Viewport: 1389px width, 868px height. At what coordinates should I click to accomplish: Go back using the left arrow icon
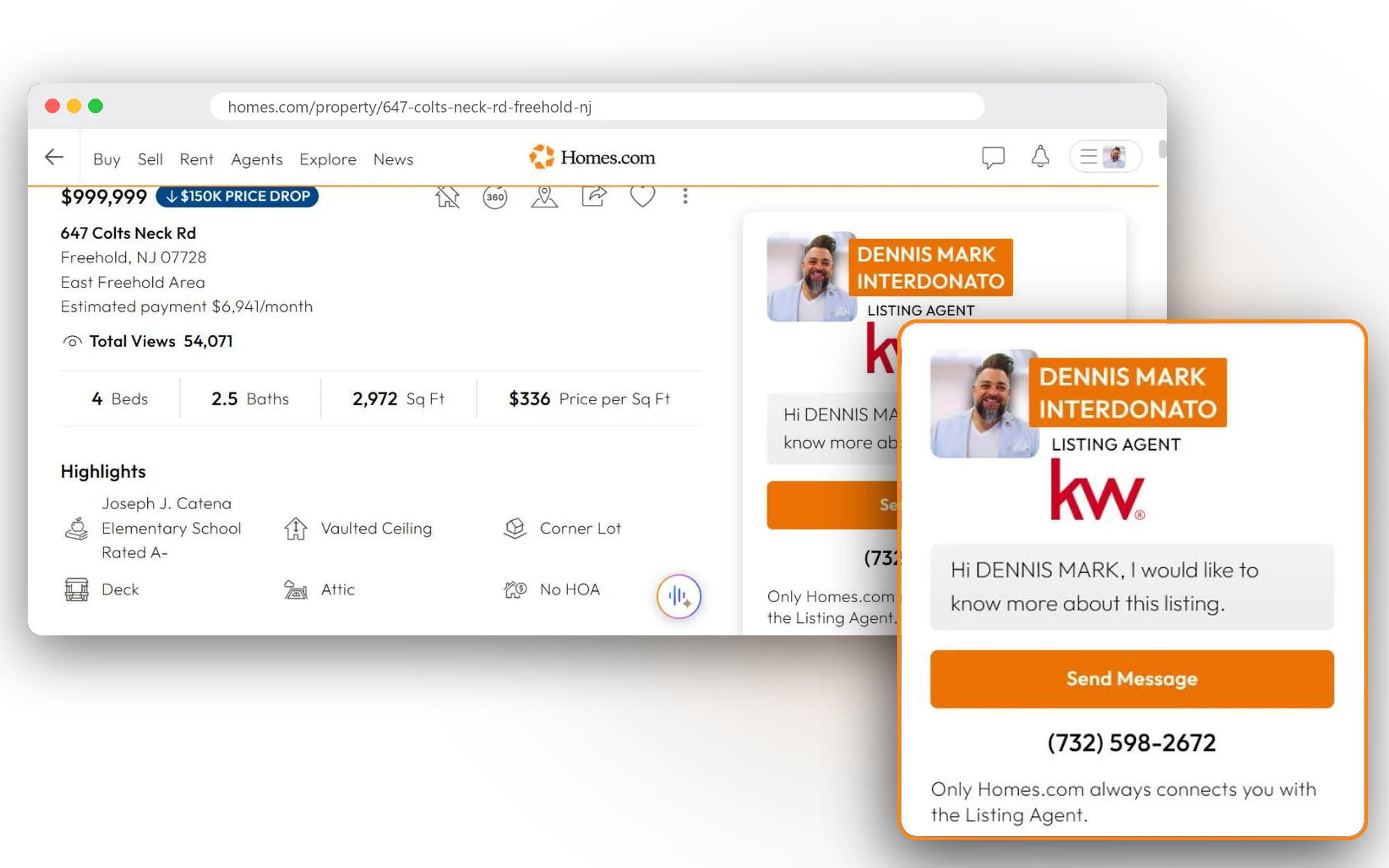pos(54,158)
